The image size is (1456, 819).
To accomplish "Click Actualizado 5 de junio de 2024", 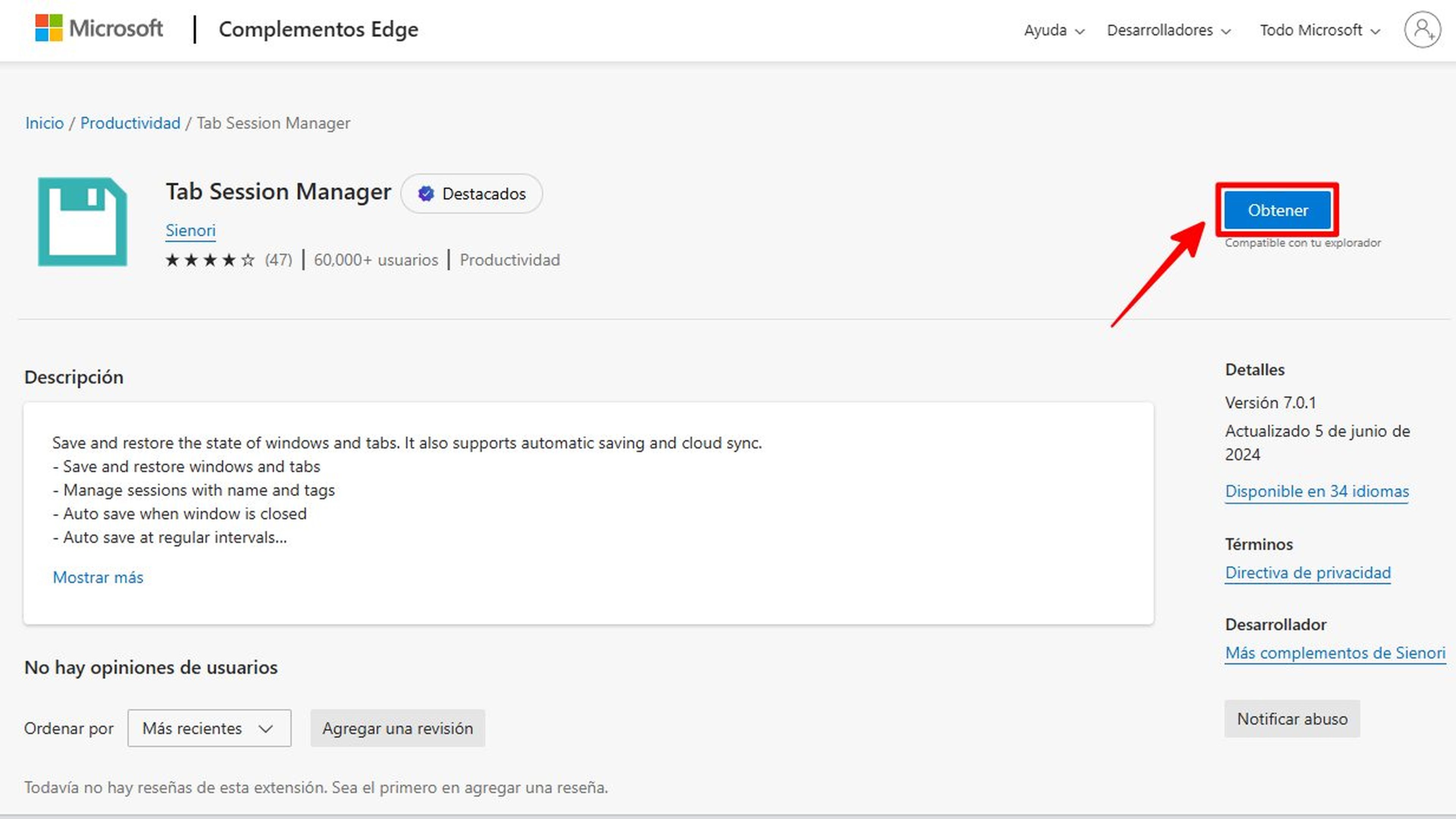I will coord(1317,443).
